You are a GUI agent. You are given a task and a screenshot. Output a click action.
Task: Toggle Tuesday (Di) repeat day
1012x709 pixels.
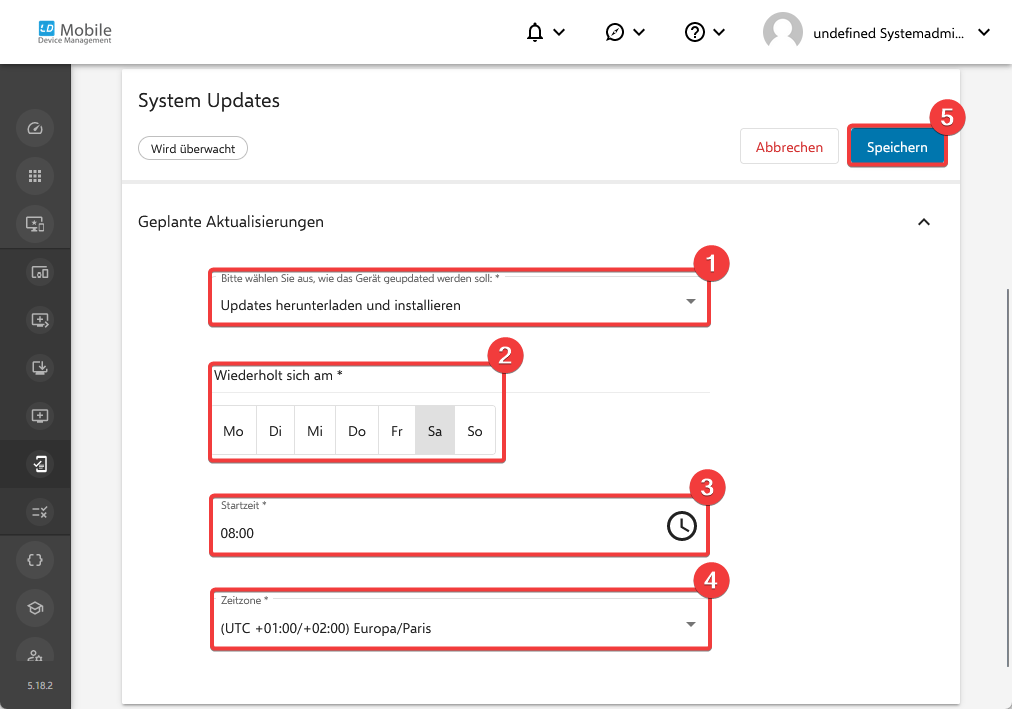[276, 431]
